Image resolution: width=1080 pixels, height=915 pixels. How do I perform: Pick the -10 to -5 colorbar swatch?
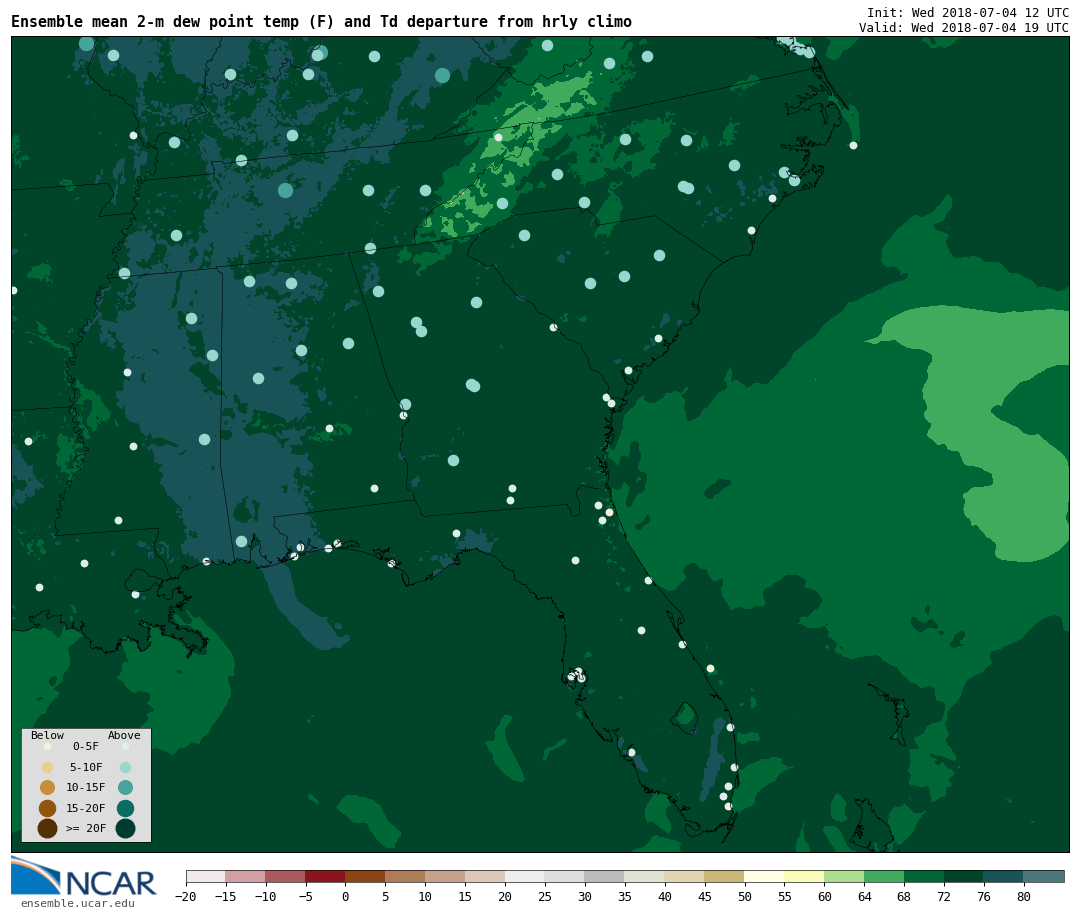click(x=286, y=876)
